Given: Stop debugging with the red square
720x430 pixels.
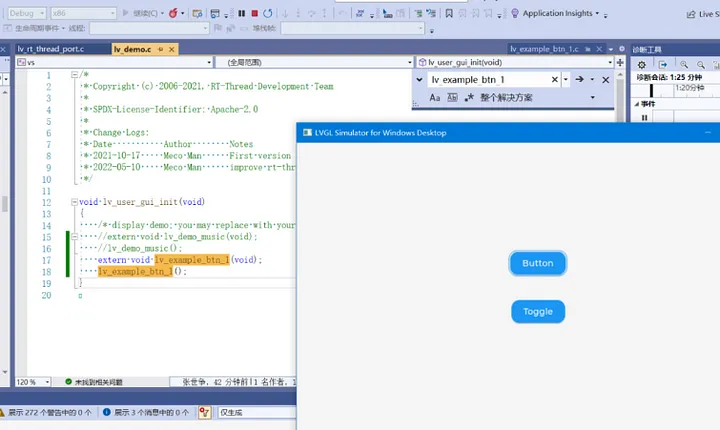Looking at the screenshot, I should click(x=254, y=13).
